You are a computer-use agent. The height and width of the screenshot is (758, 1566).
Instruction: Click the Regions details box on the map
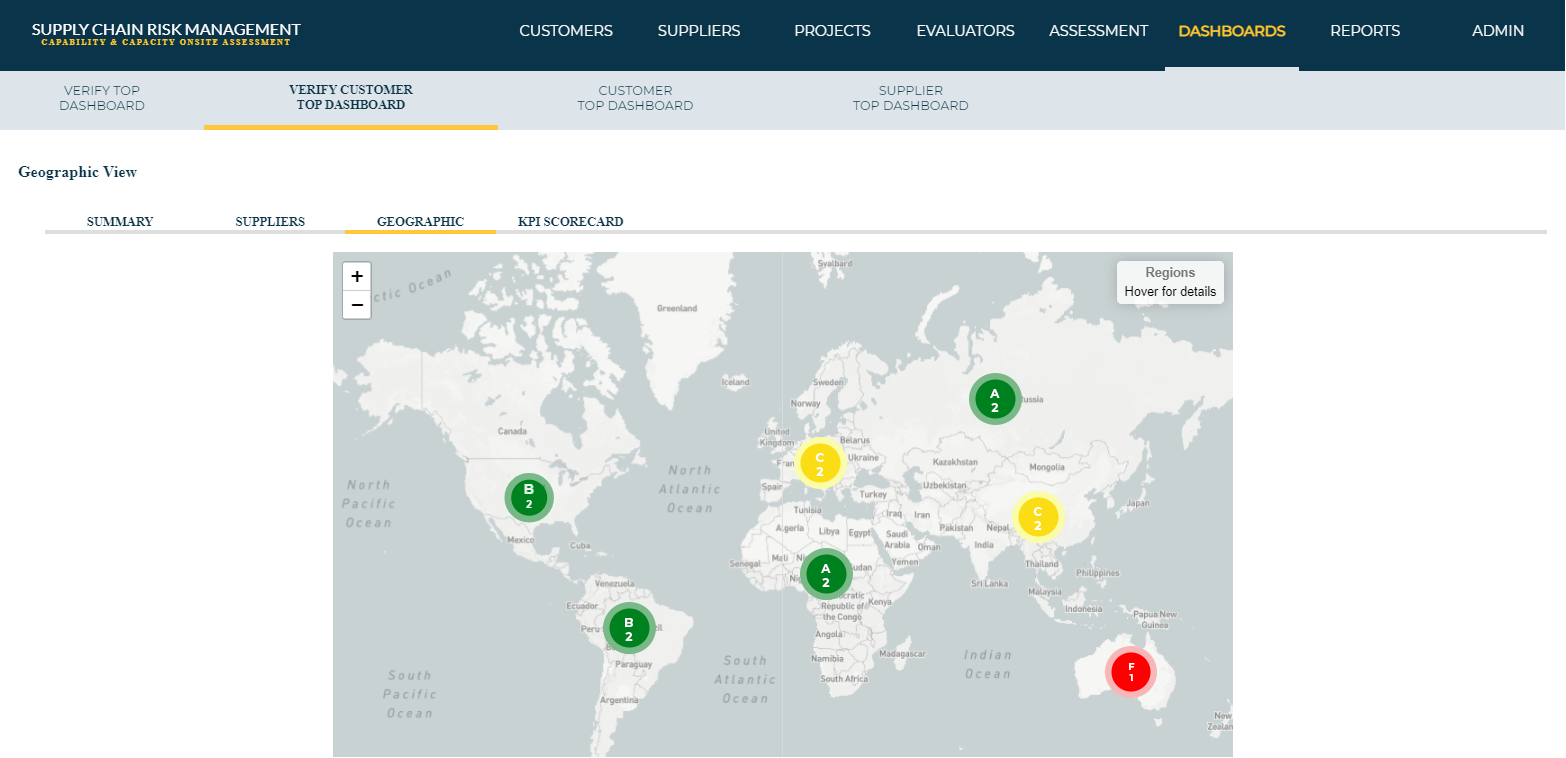[1170, 282]
